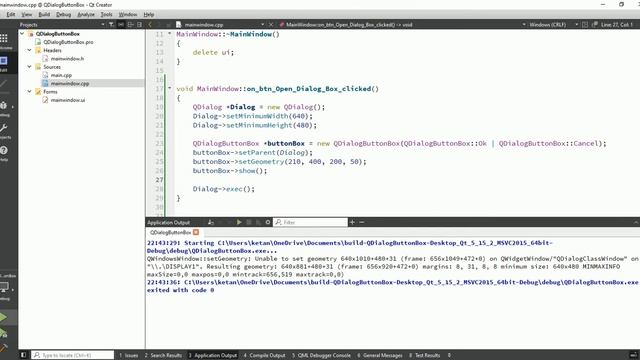
Task: Close the Projects side panel
Action: pyautogui.click(x=140, y=24)
